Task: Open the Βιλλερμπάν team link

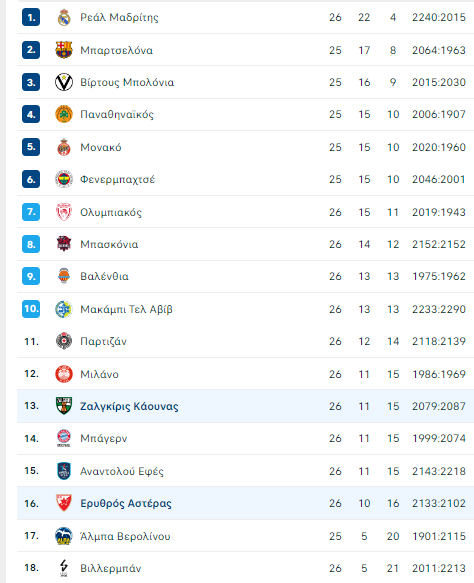Action: coord(111,568)
